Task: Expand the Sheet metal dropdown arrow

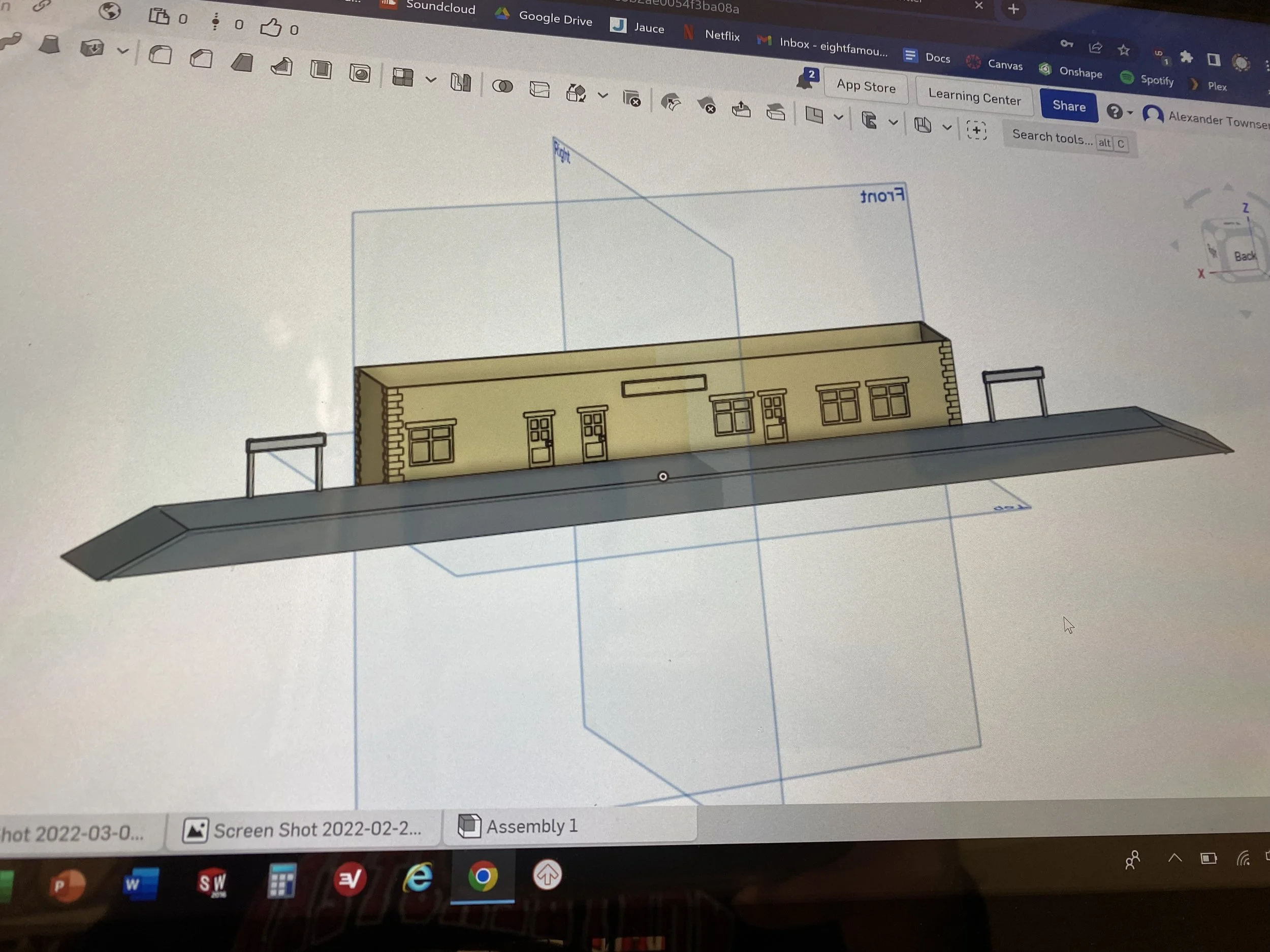Action: click(947, 127)
